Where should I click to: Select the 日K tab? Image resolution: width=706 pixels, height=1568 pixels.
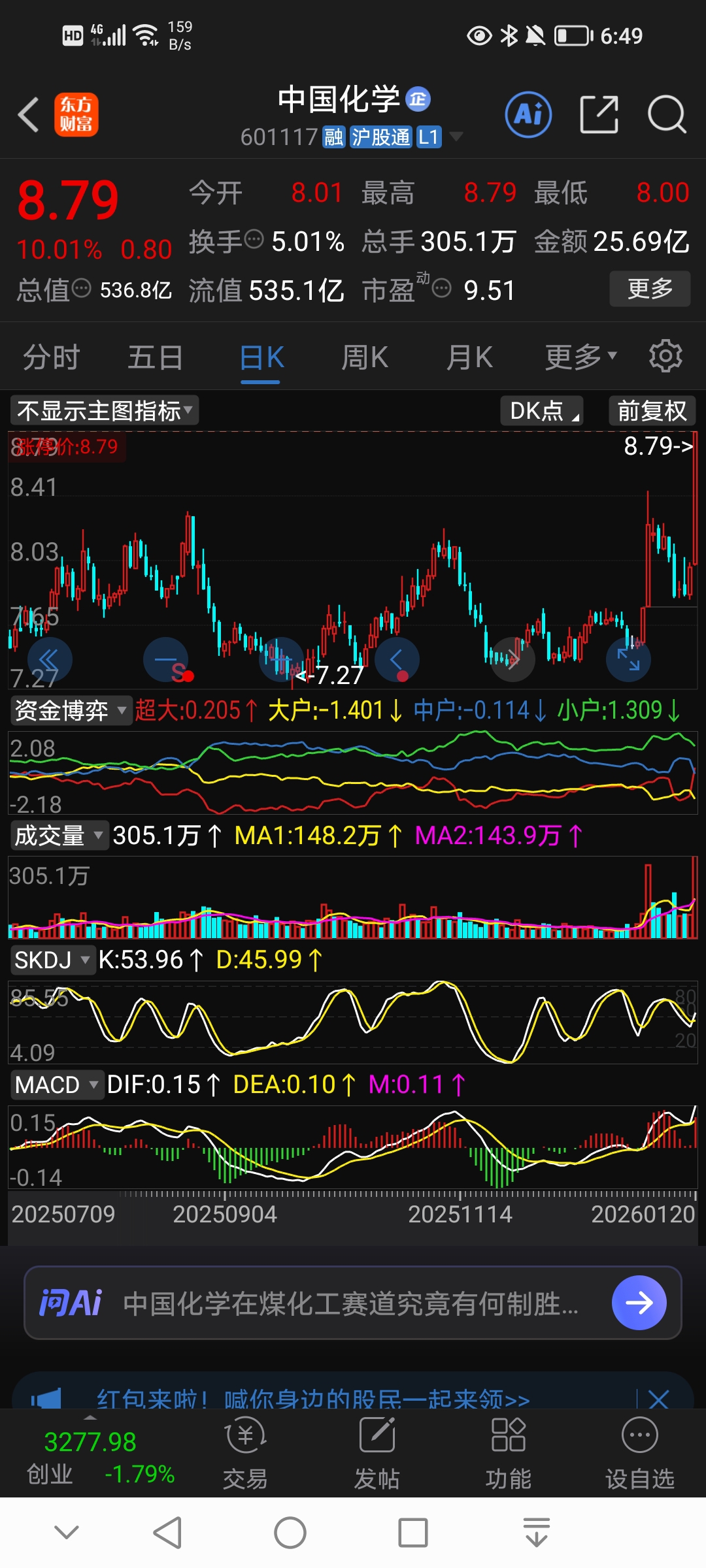(261, 357)
